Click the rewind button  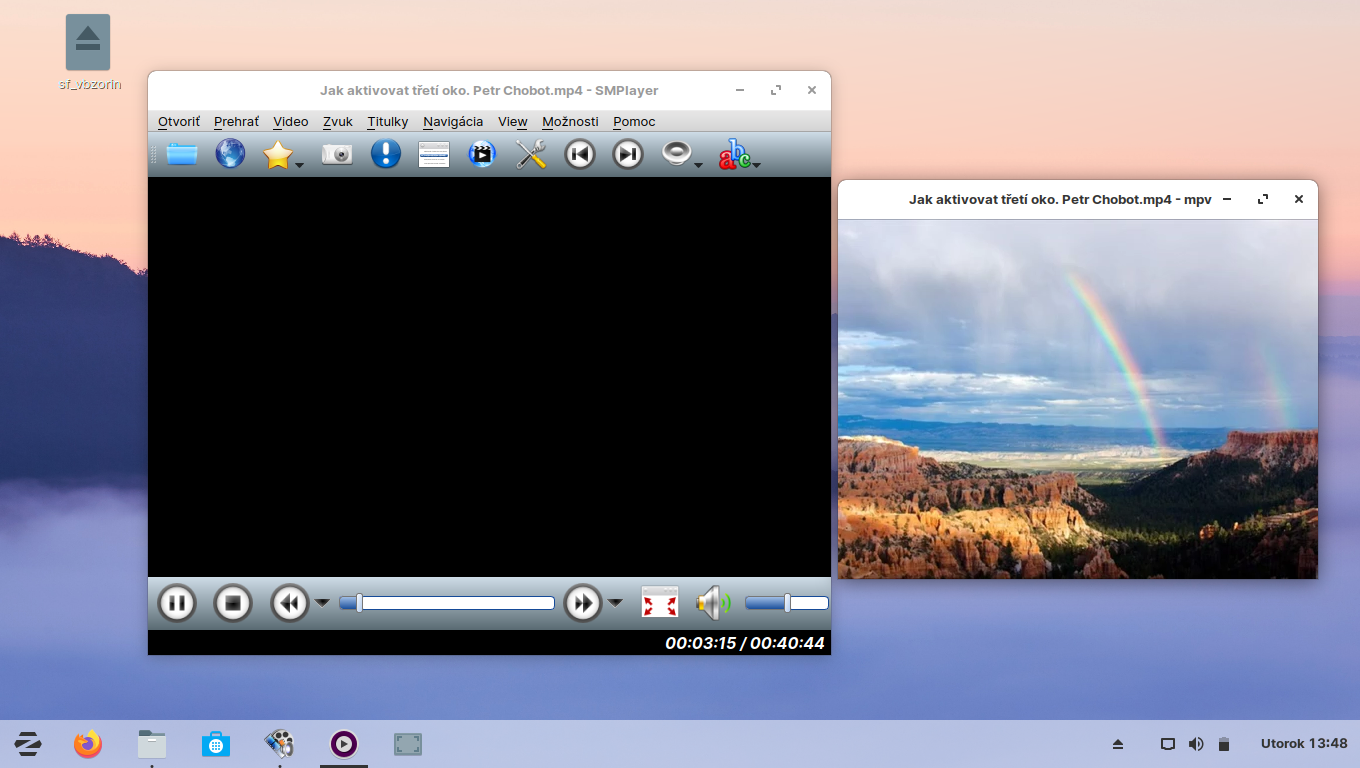(290, 603)
